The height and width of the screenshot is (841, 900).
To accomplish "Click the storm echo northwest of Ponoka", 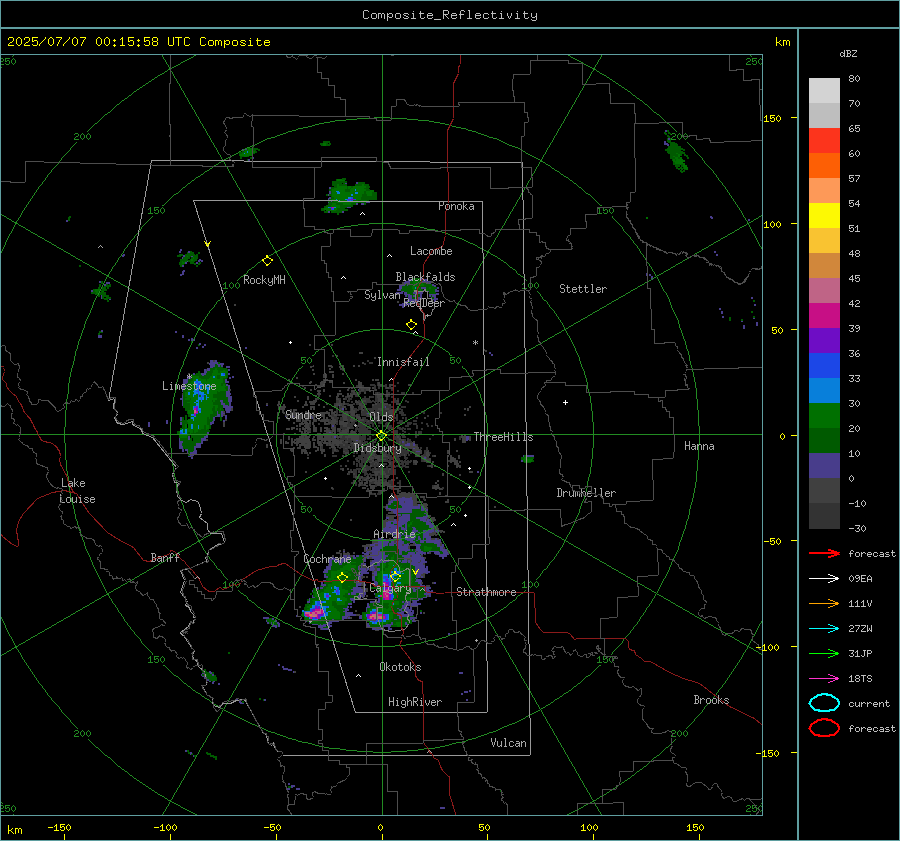I will click(348, 196).
